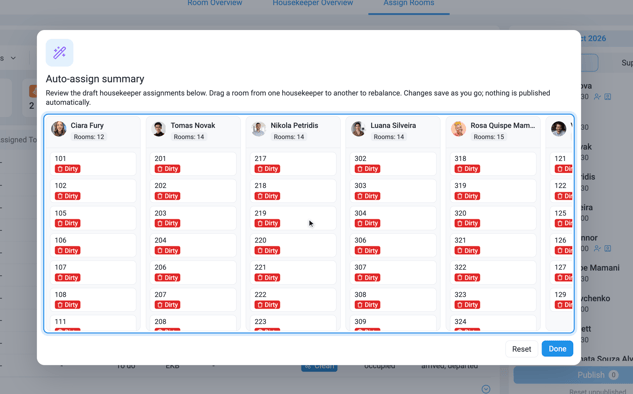Select the Assign Rooms tab
Screen dimensions: 633x394
pos(409,3)
